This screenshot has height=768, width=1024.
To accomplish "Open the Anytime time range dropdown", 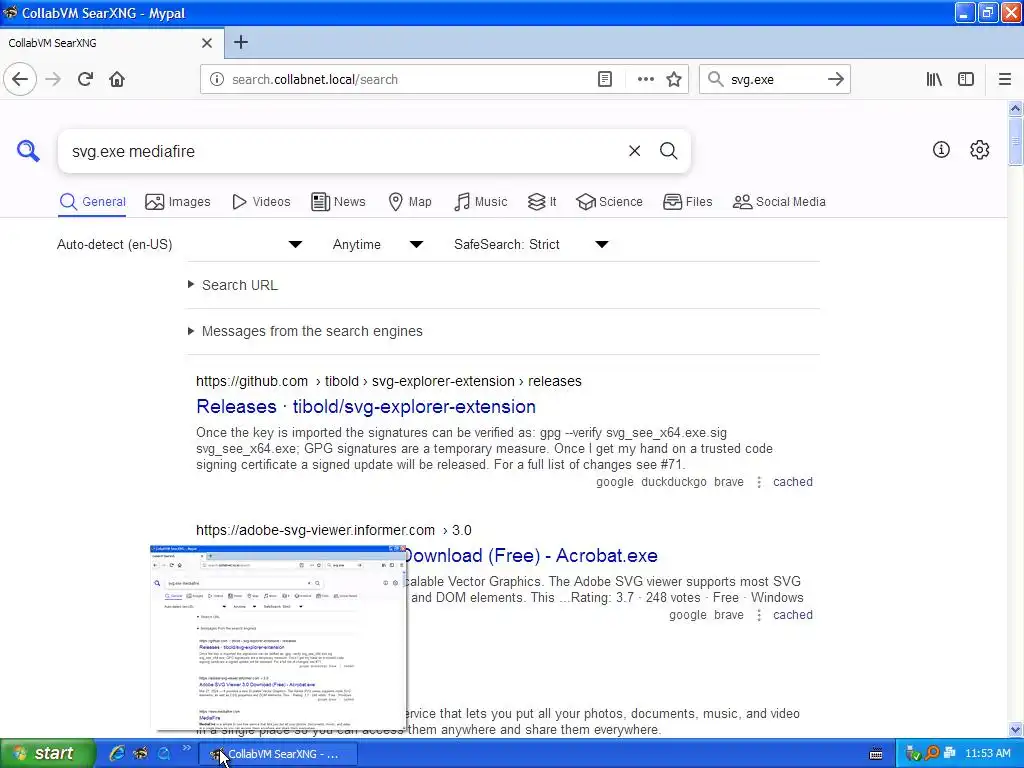I will (378, 244).
